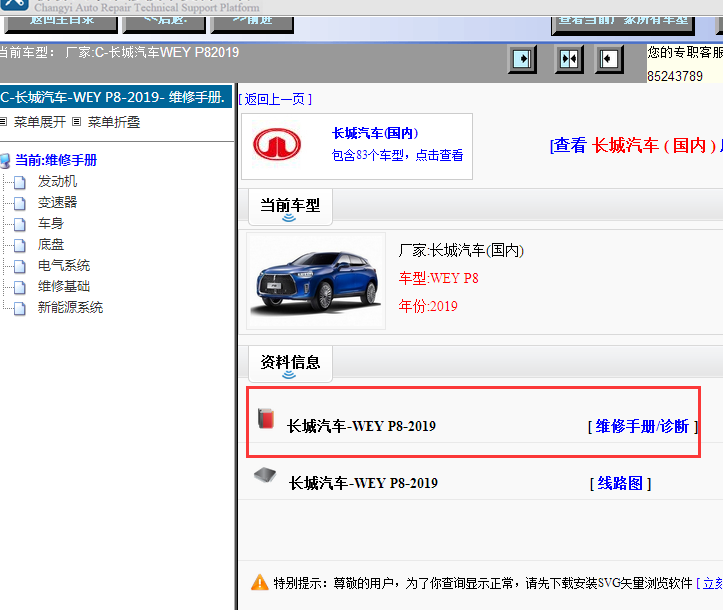Click the split panel layout icon

click(569, 59)
